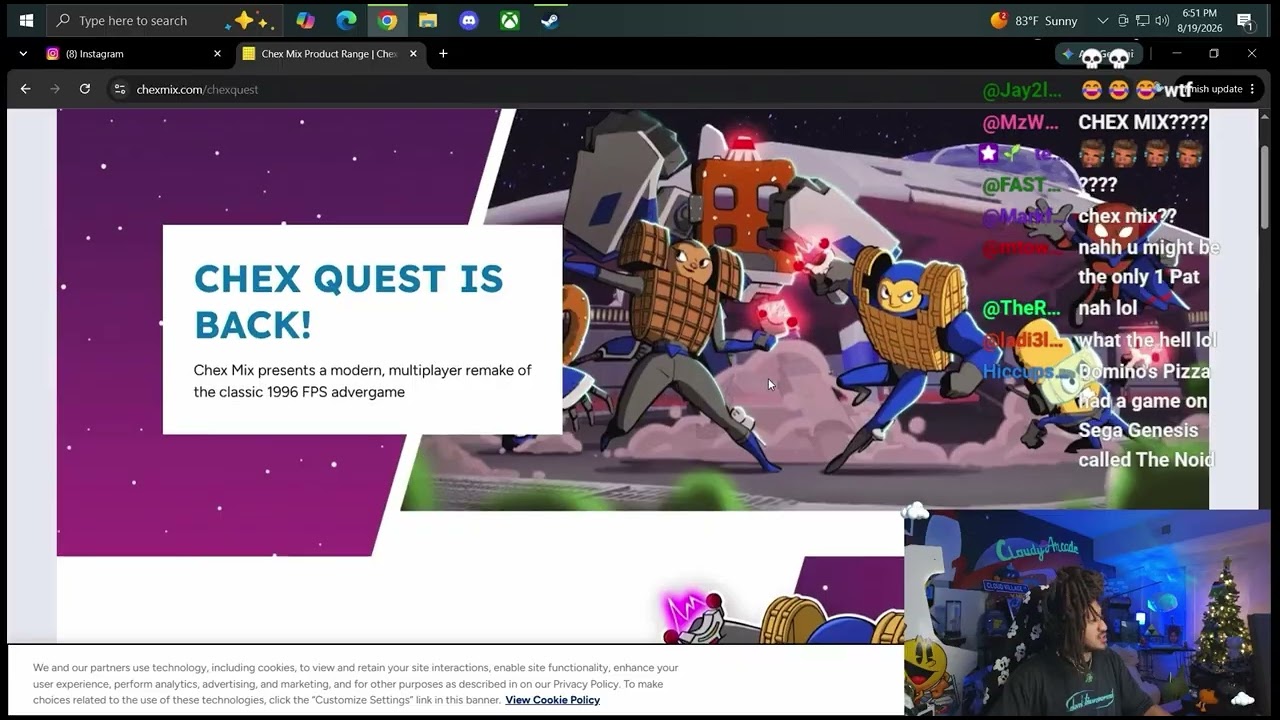Open the volume speaker tray icon

1162,20
